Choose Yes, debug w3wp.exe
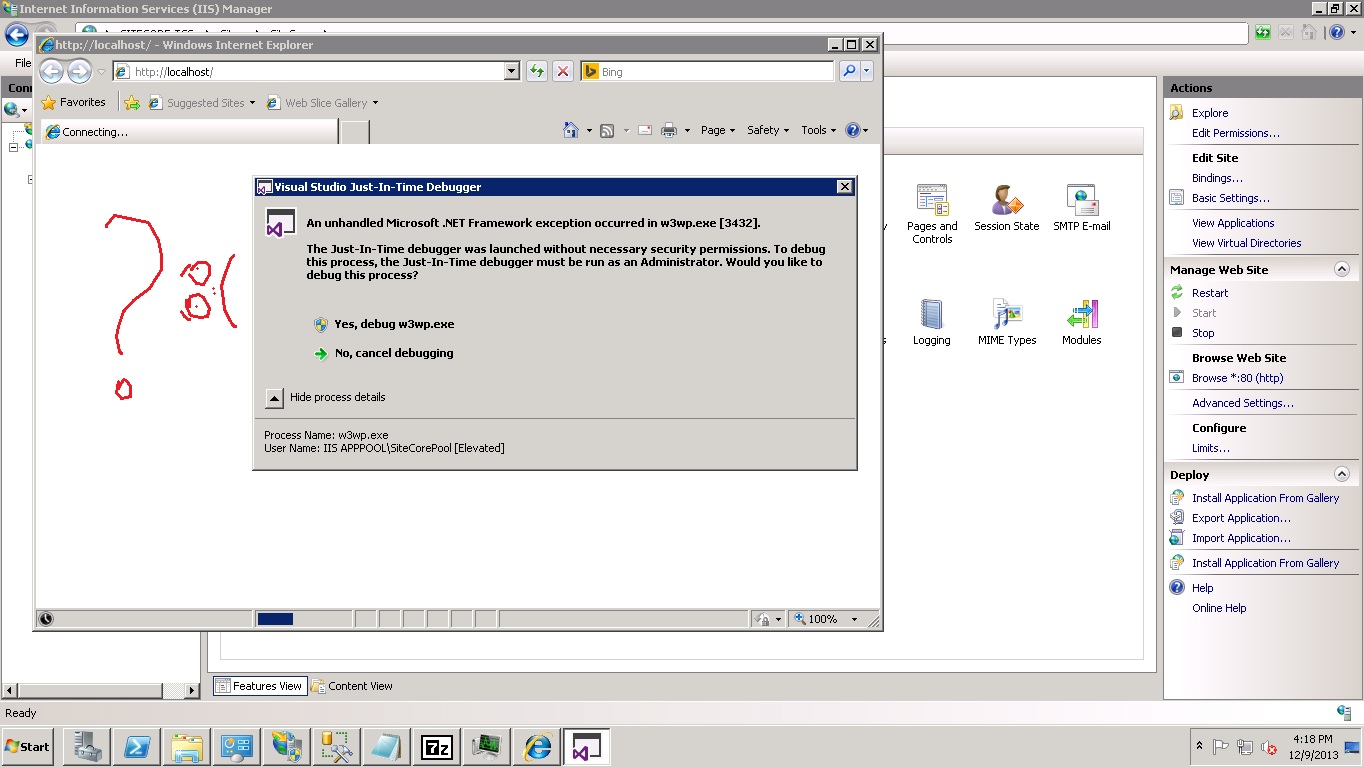The image size is (1364, 768). tap(384, 324)
